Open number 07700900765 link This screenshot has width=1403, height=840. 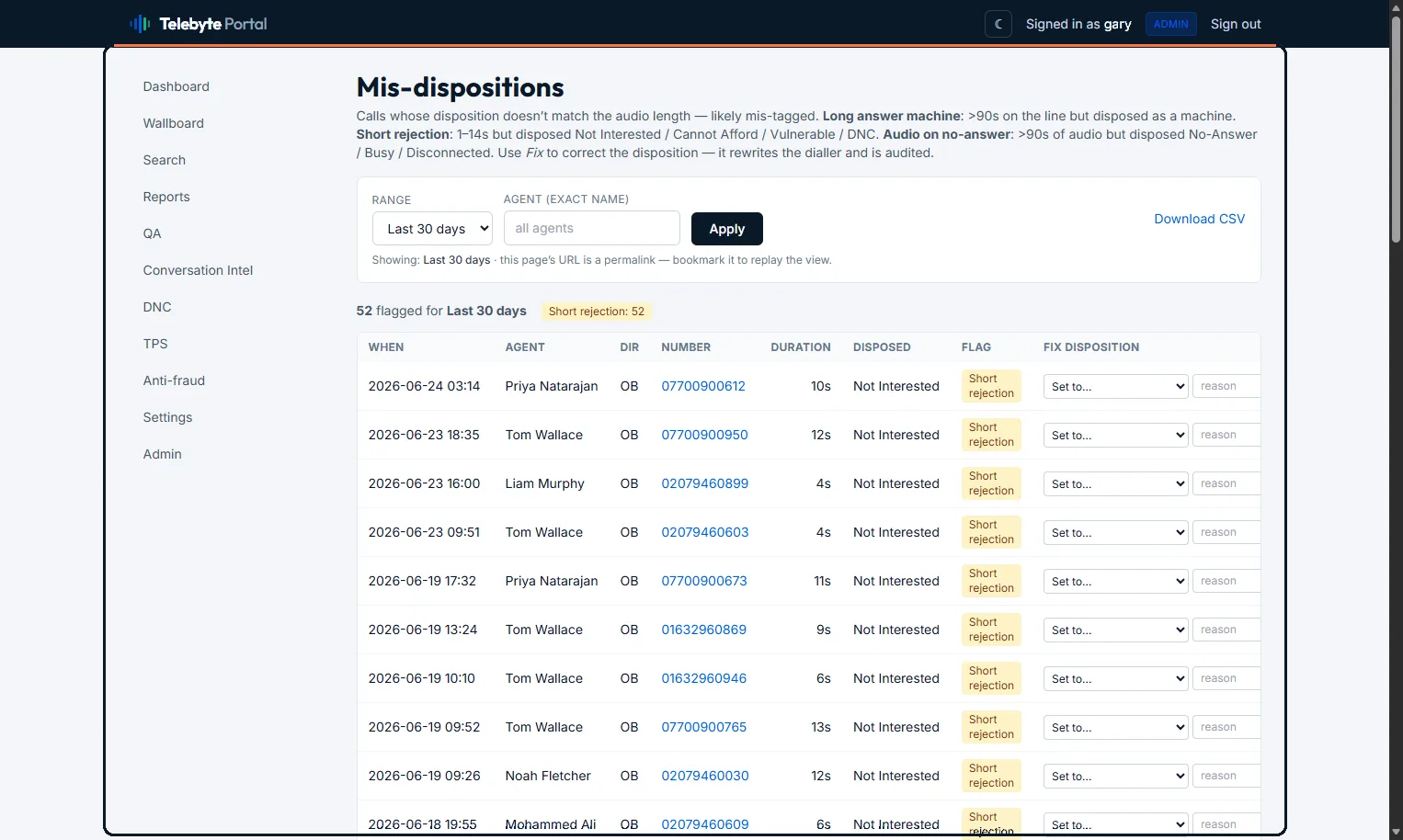[703, 727]
